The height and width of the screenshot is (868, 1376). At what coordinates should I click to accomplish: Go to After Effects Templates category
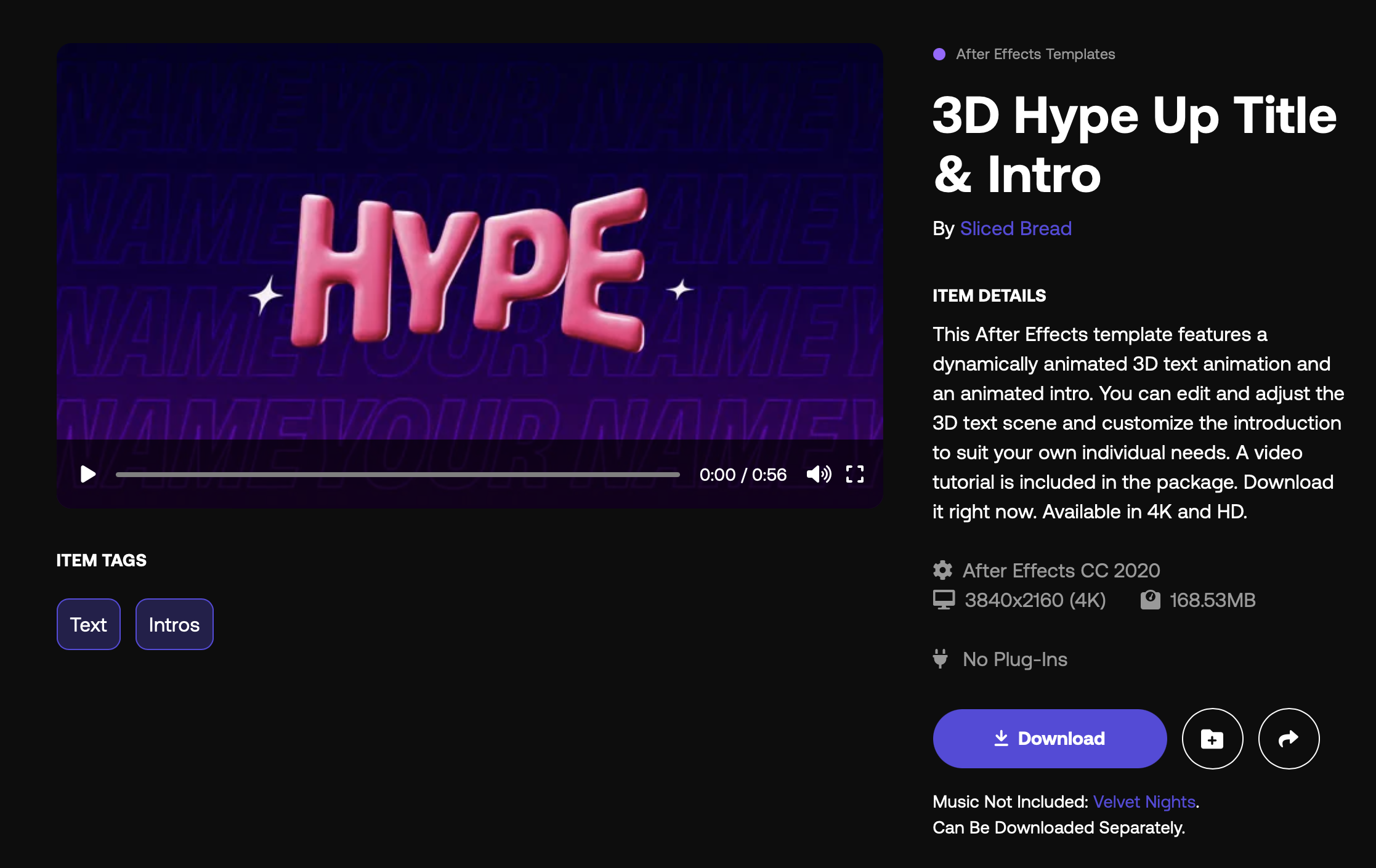tap(1035, 54)
